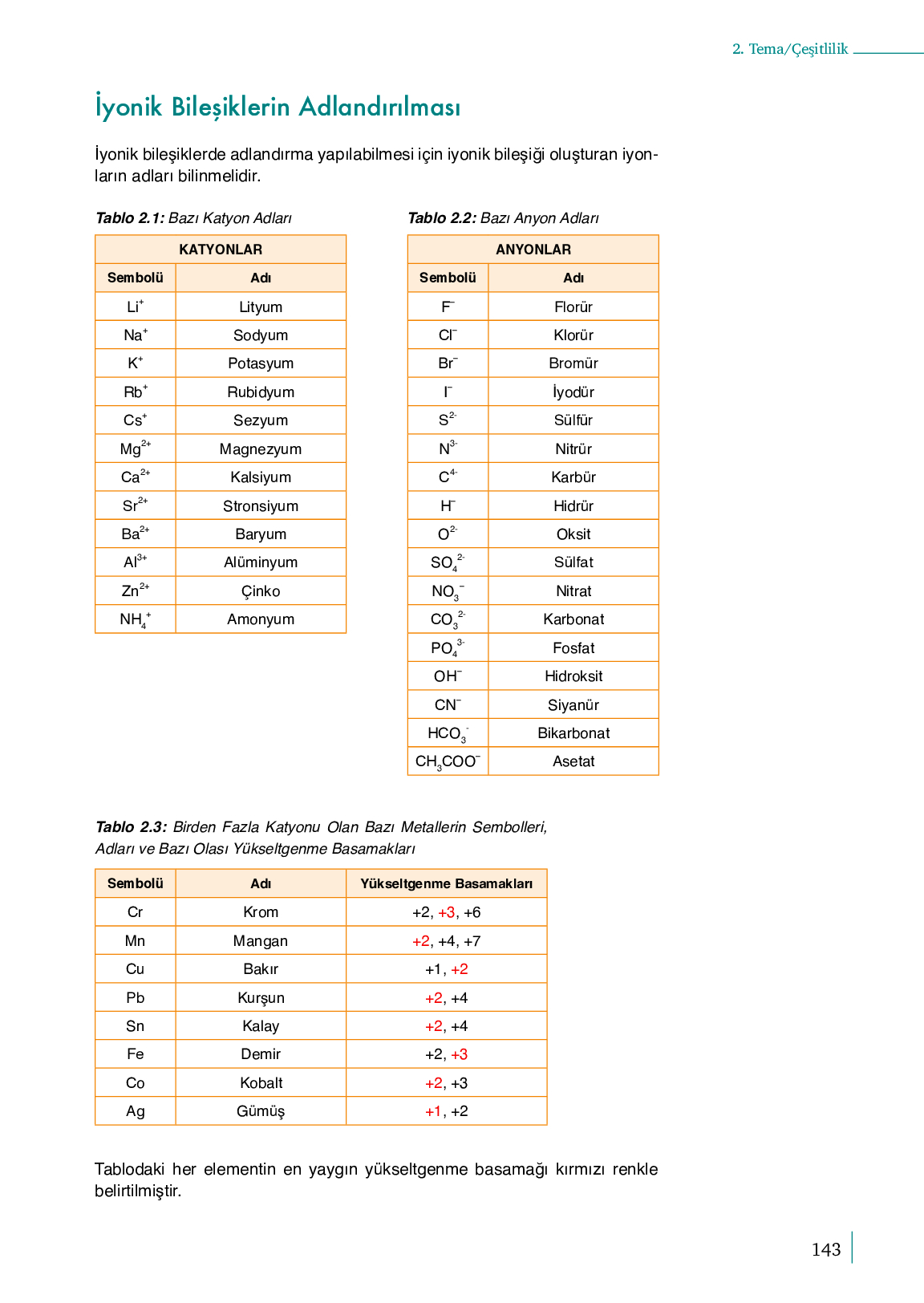Click the "Gümüş" element name cell
924x1303 pixels.
pyautogui.click(x=261, y=1111)
